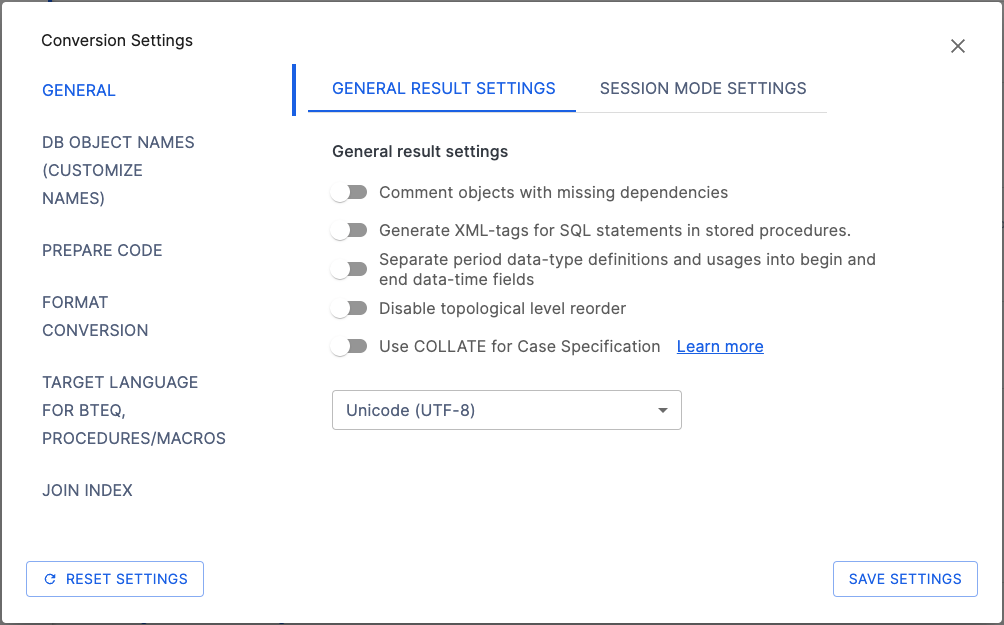Open the JOIN INDEX section
This screenshot has height=625, width=1004.
87,490
